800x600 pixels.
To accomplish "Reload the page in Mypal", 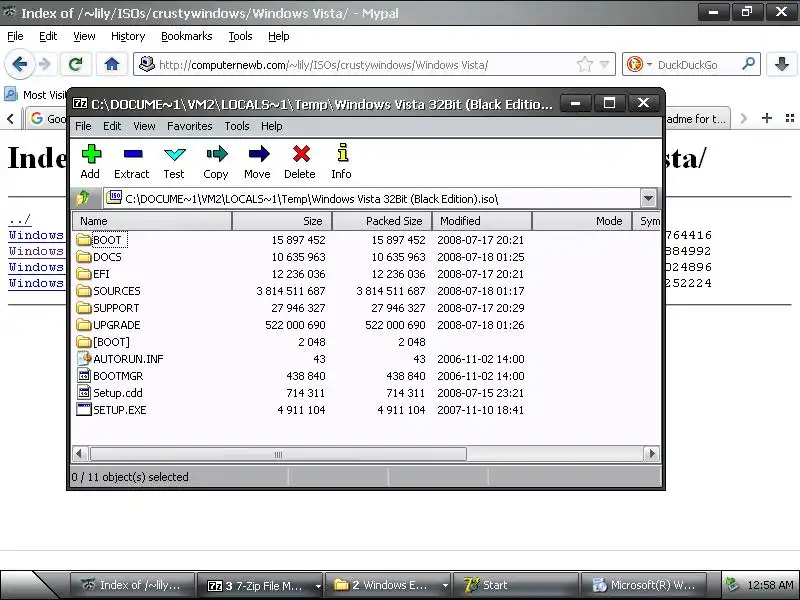I will [x=75, y=64].
